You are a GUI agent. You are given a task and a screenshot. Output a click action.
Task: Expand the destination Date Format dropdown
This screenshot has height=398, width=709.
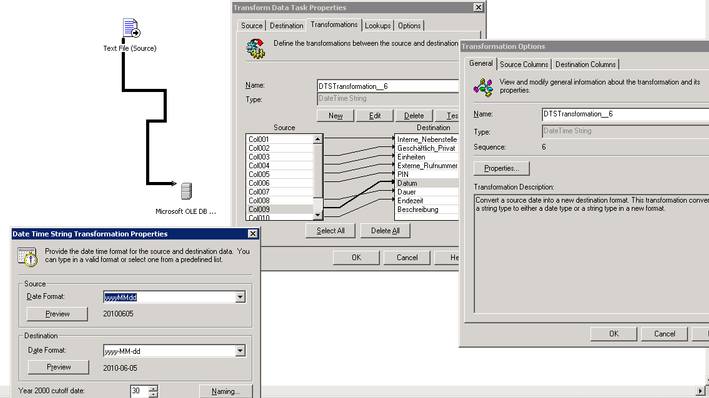pos(240,351)
